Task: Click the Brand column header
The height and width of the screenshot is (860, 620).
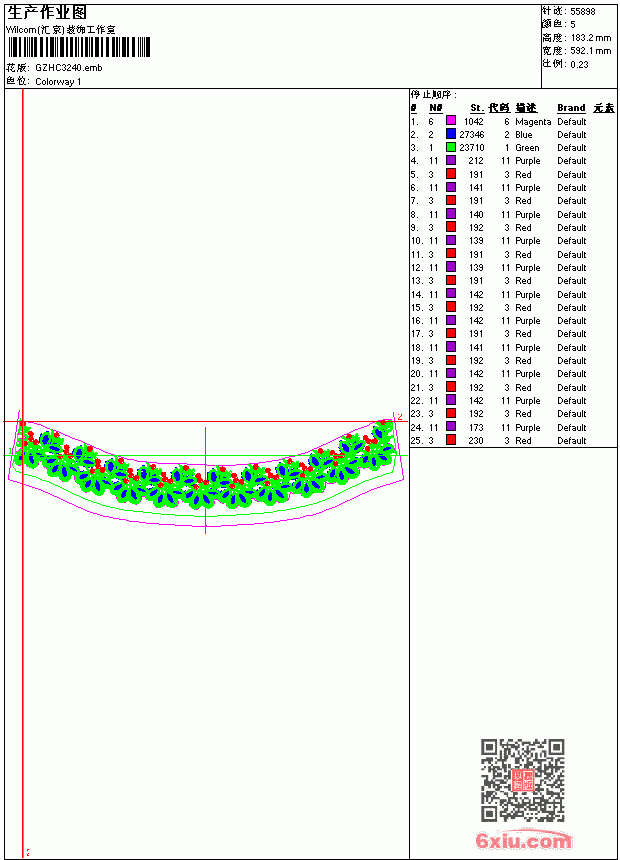Action: [571, 108]
